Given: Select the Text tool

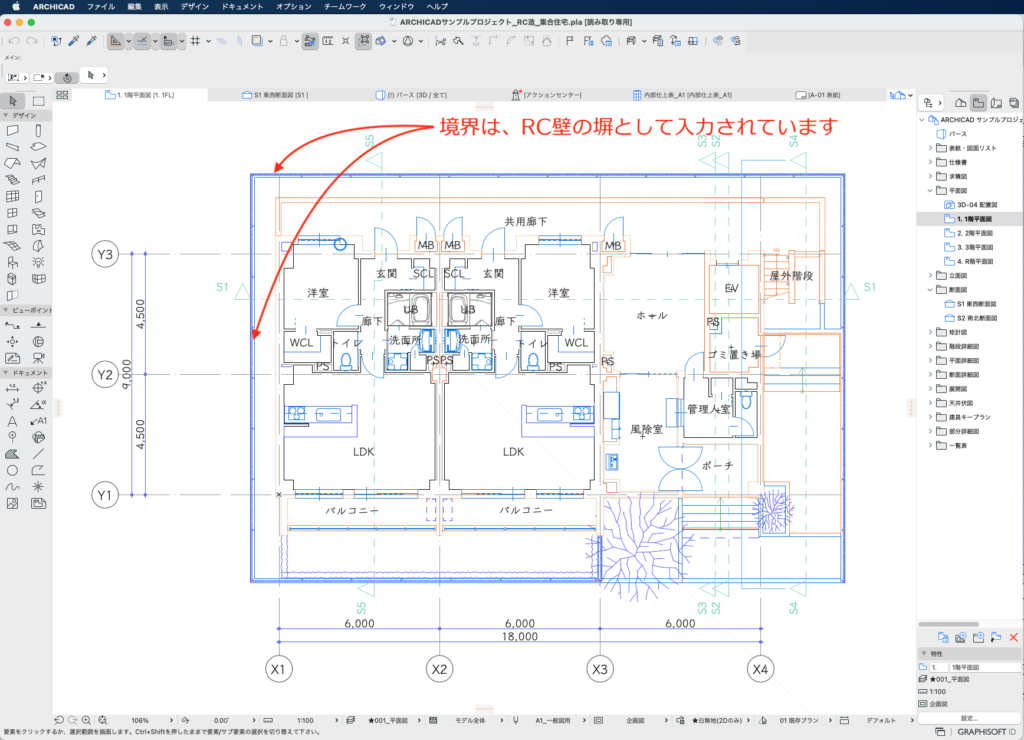Looking at the screenshot, I should 12,421.
